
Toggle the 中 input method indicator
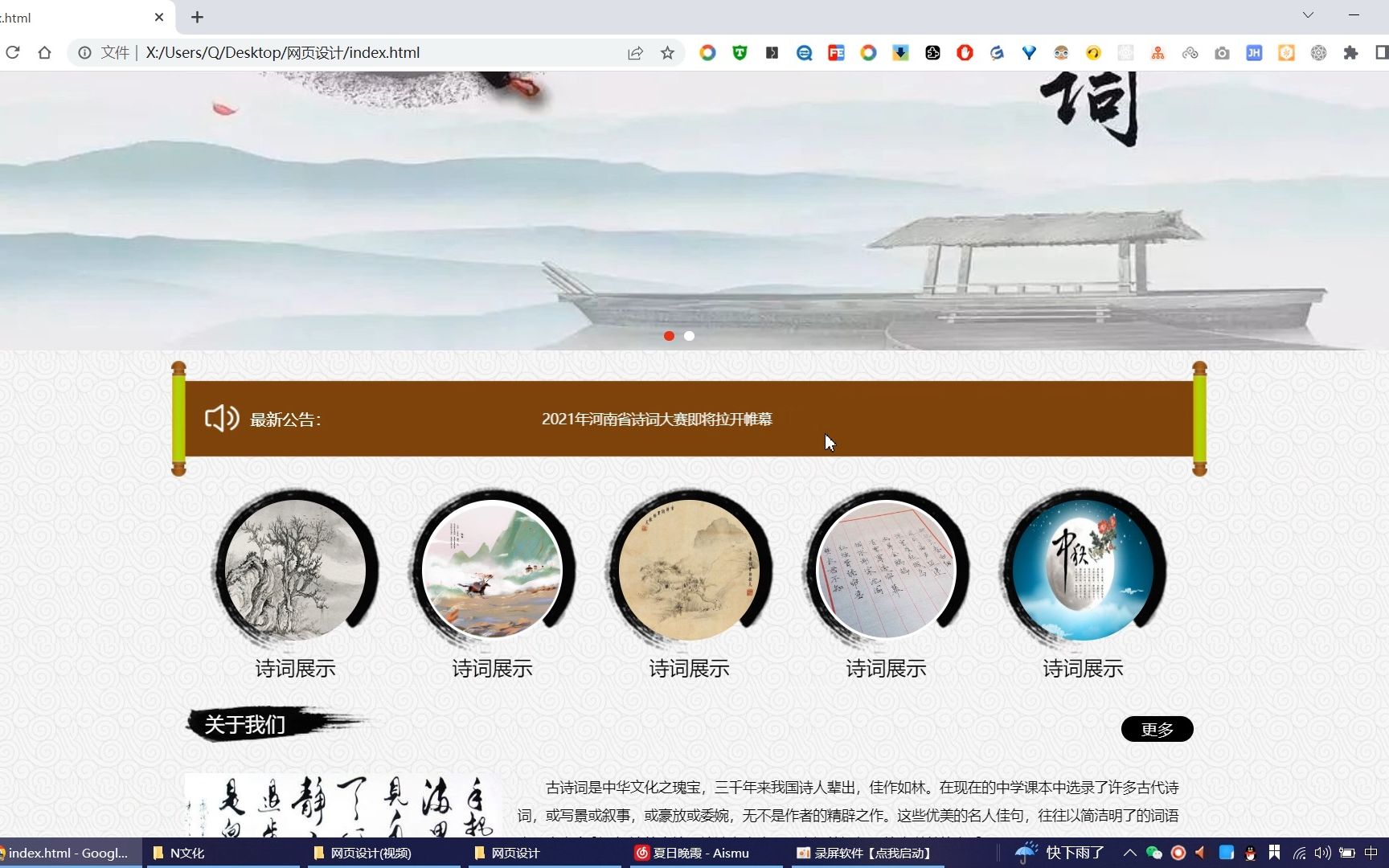click(1371, 853)
